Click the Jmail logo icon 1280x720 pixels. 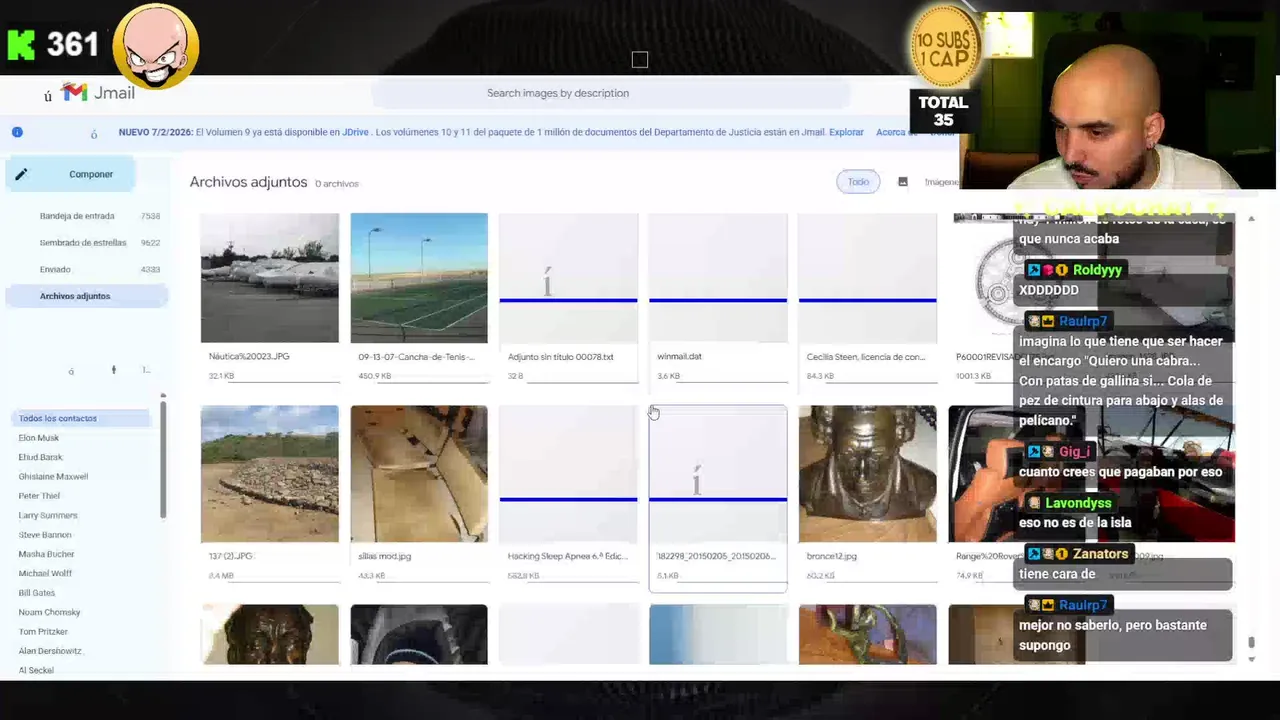(x=74, y=92)
